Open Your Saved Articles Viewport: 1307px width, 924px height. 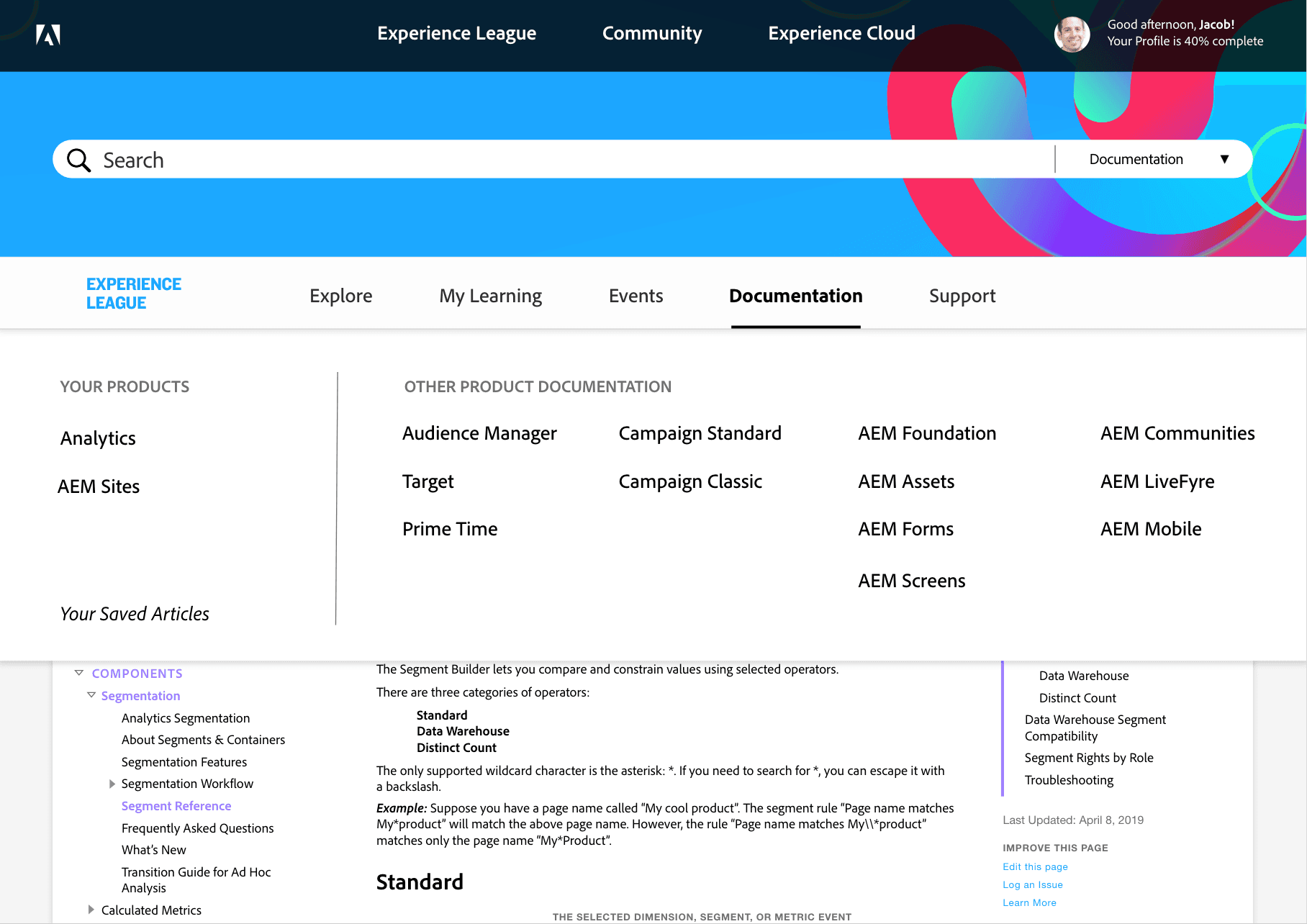click(x=135, y=614)
